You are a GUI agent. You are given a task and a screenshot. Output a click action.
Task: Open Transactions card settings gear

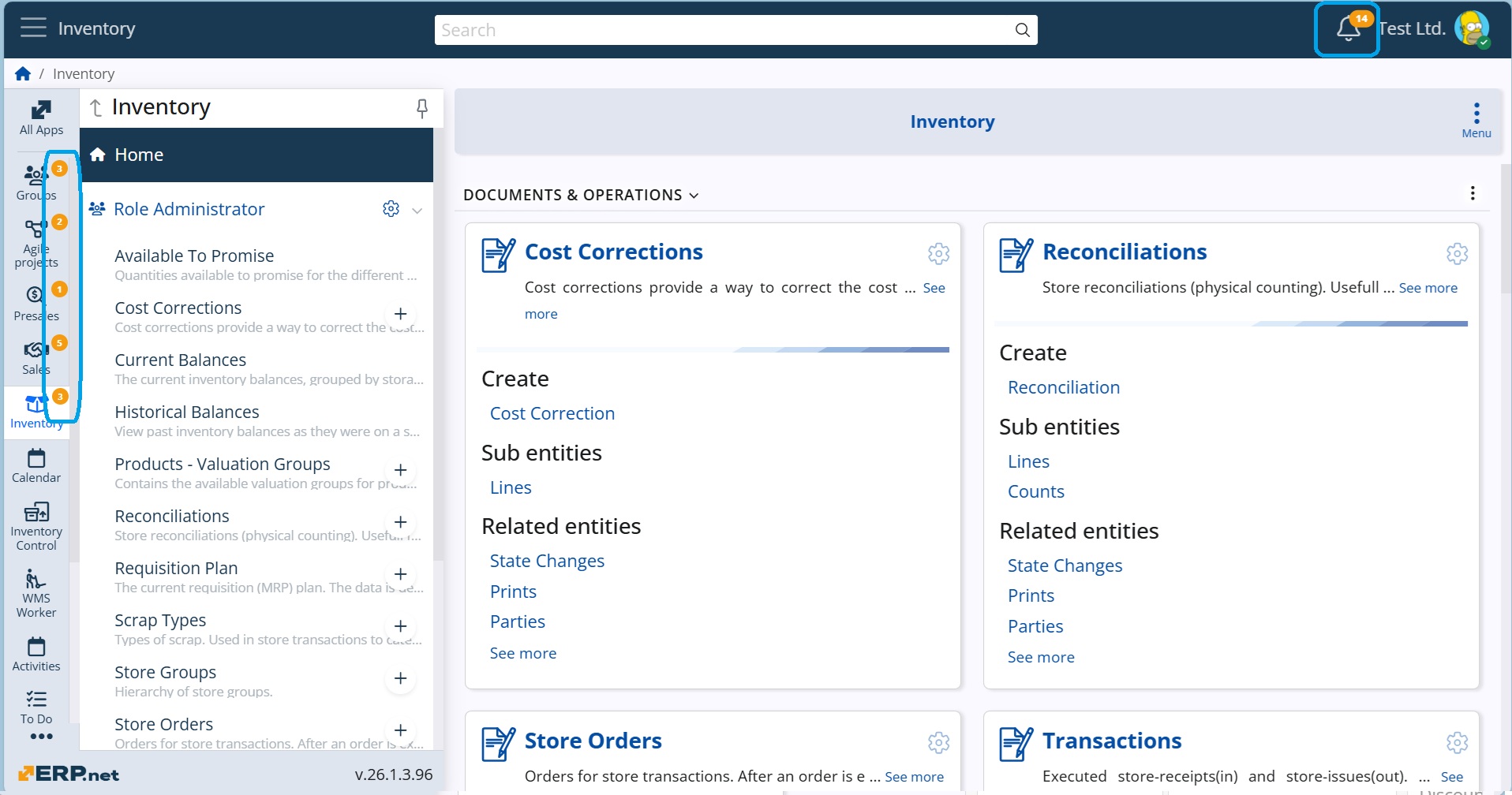click(x=1457, y=742)
